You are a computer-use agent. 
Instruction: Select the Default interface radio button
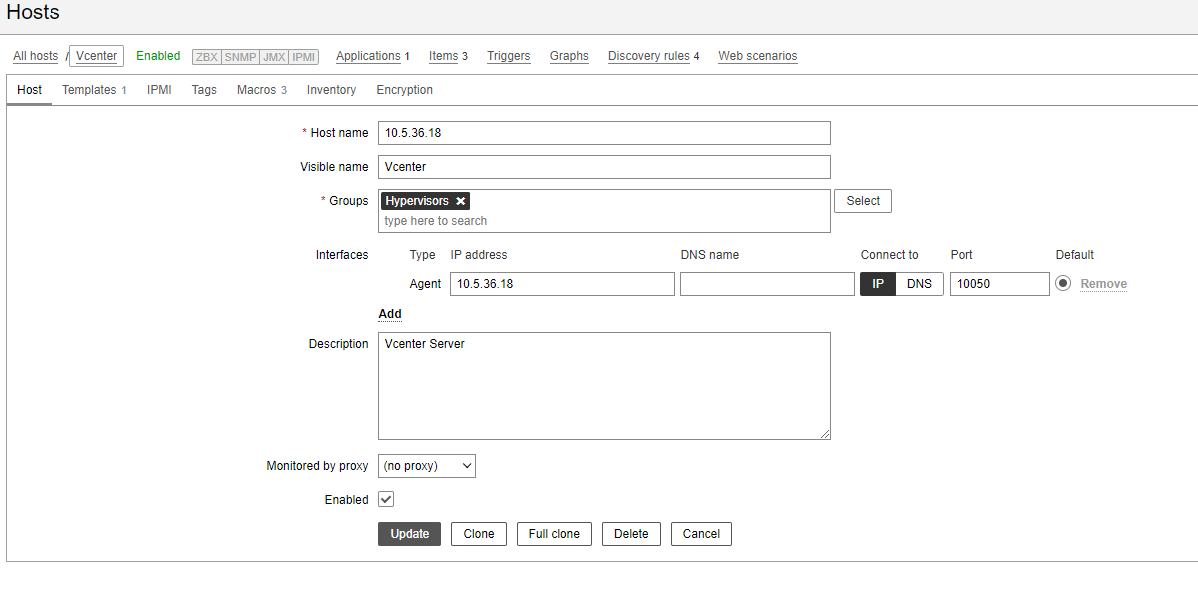[1062, 284]
